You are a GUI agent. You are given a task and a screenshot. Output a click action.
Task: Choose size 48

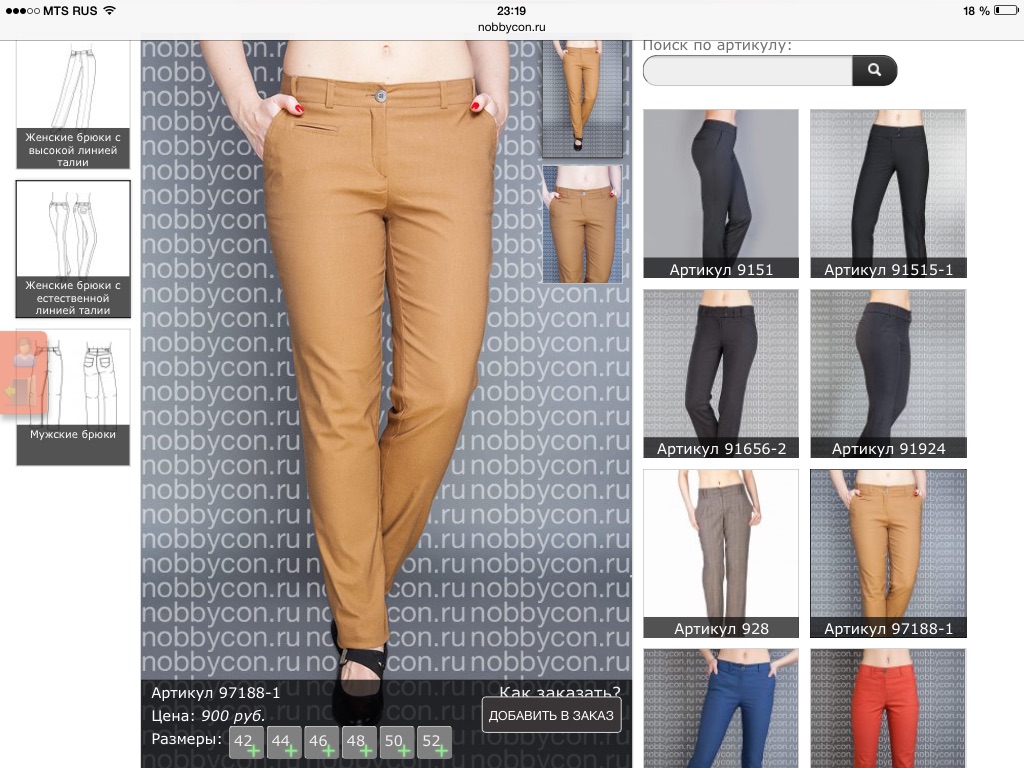click(358, 742)
